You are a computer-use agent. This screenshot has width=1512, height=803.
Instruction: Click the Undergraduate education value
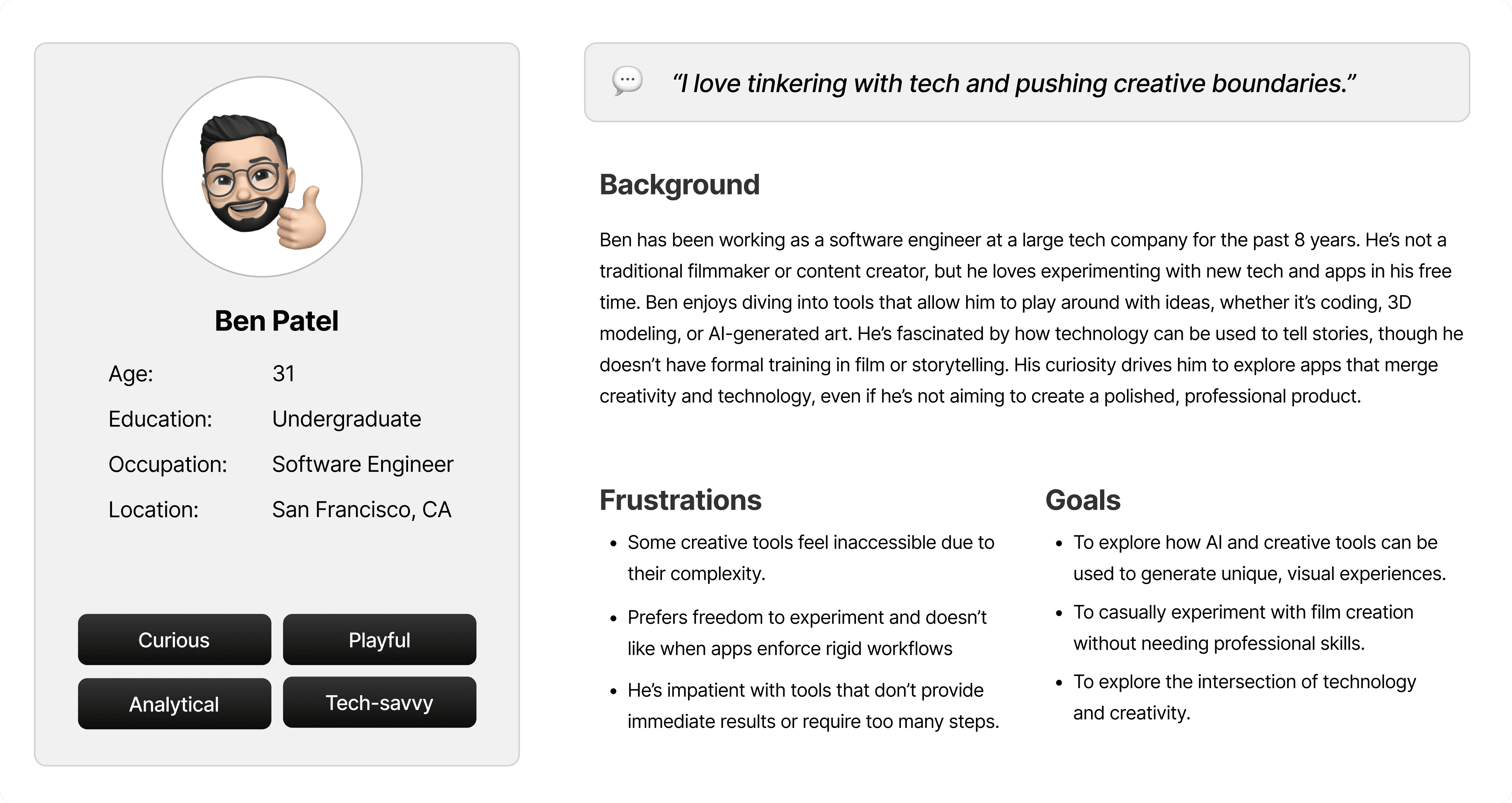[346, 419]
